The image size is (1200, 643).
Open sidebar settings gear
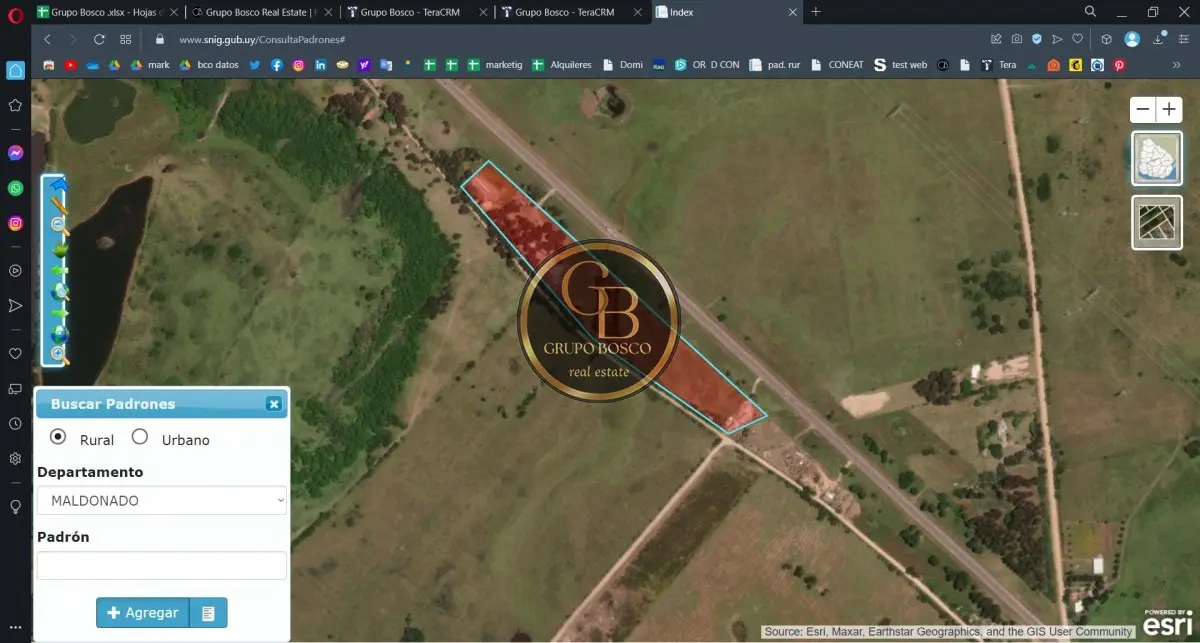(15, 459)
